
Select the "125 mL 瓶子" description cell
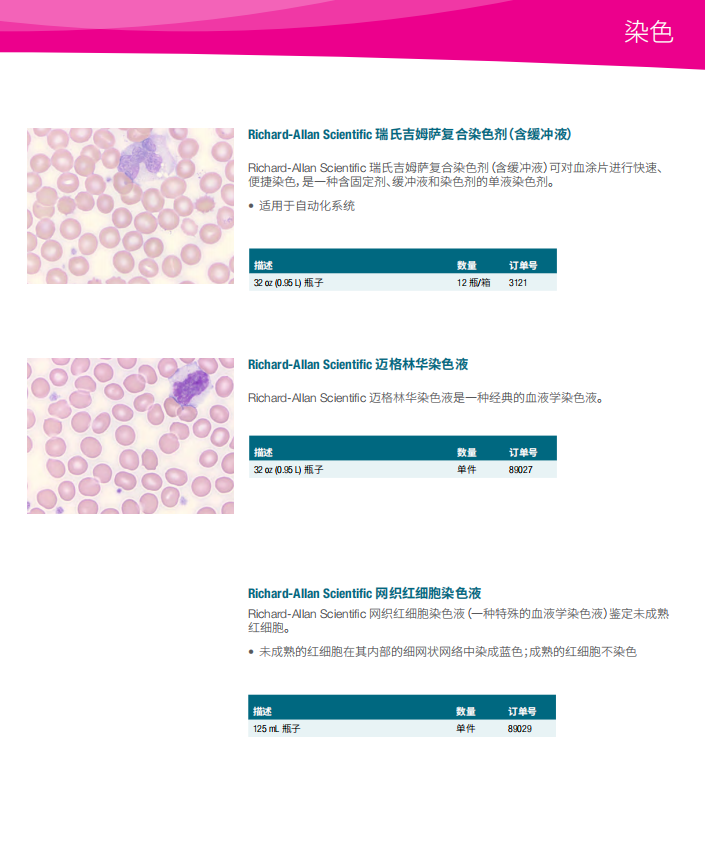[277, 729]
